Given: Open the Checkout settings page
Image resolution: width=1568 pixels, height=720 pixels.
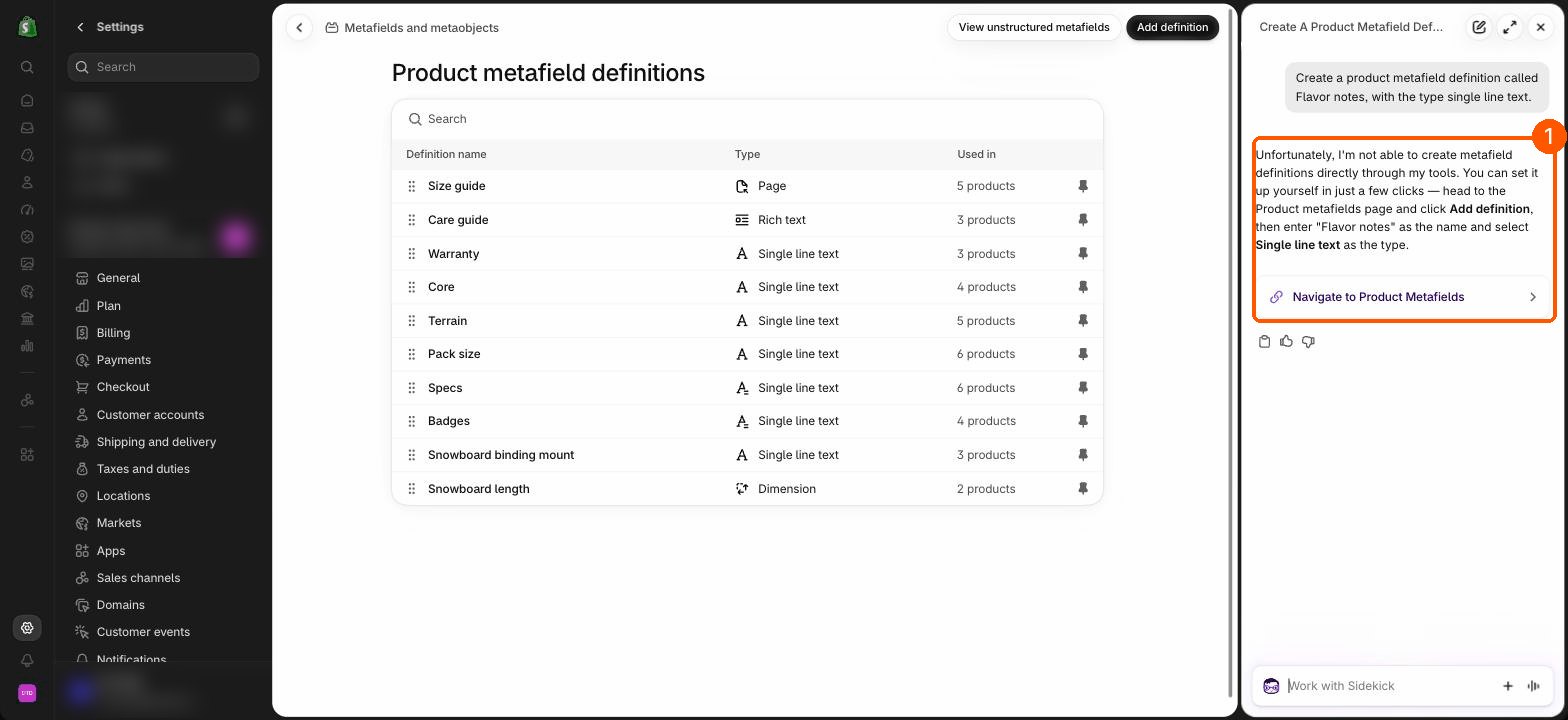Looking at the screenshot, I should [163, 387].
